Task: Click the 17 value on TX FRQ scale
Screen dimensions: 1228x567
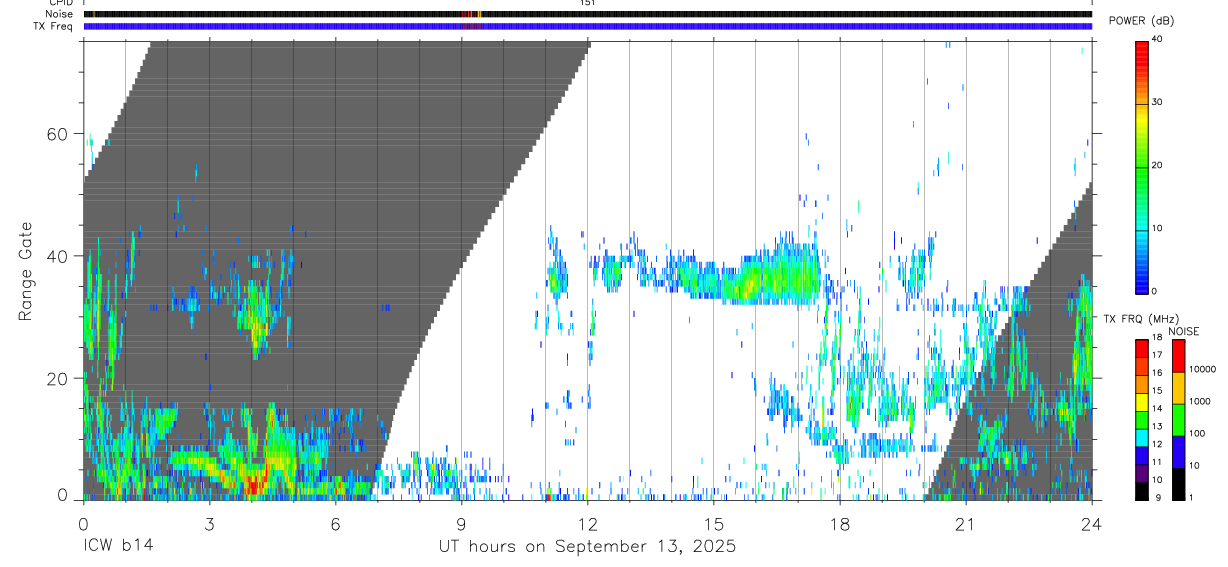Action: pos(1157,355)
